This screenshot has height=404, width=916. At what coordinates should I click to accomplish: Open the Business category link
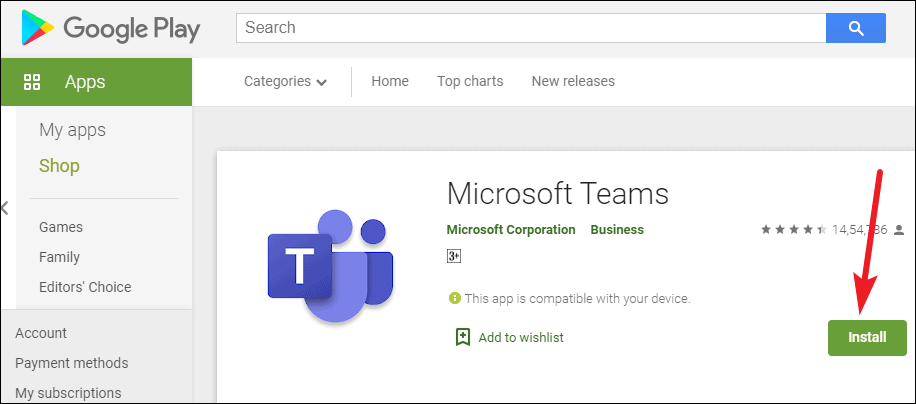click(617, 229)
